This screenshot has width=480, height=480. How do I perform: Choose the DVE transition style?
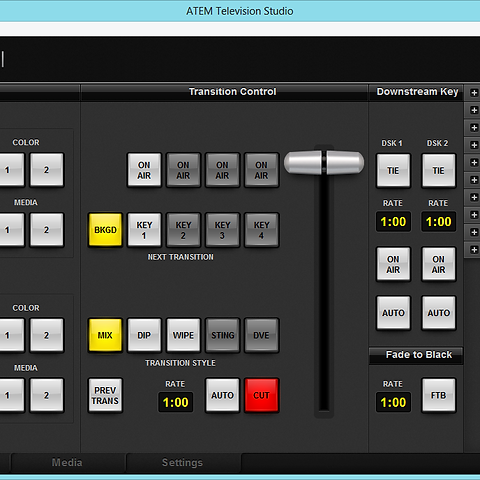pyautogui.click(x=261, y=335)
